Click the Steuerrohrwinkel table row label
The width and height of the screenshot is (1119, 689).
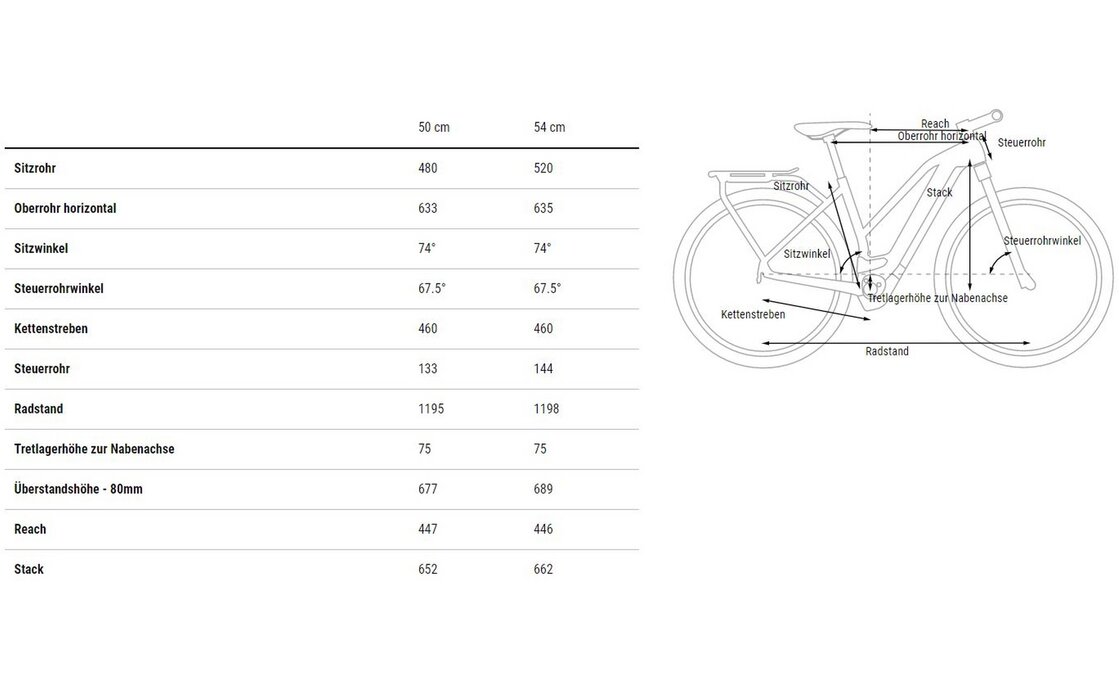(x=59, y=288)
